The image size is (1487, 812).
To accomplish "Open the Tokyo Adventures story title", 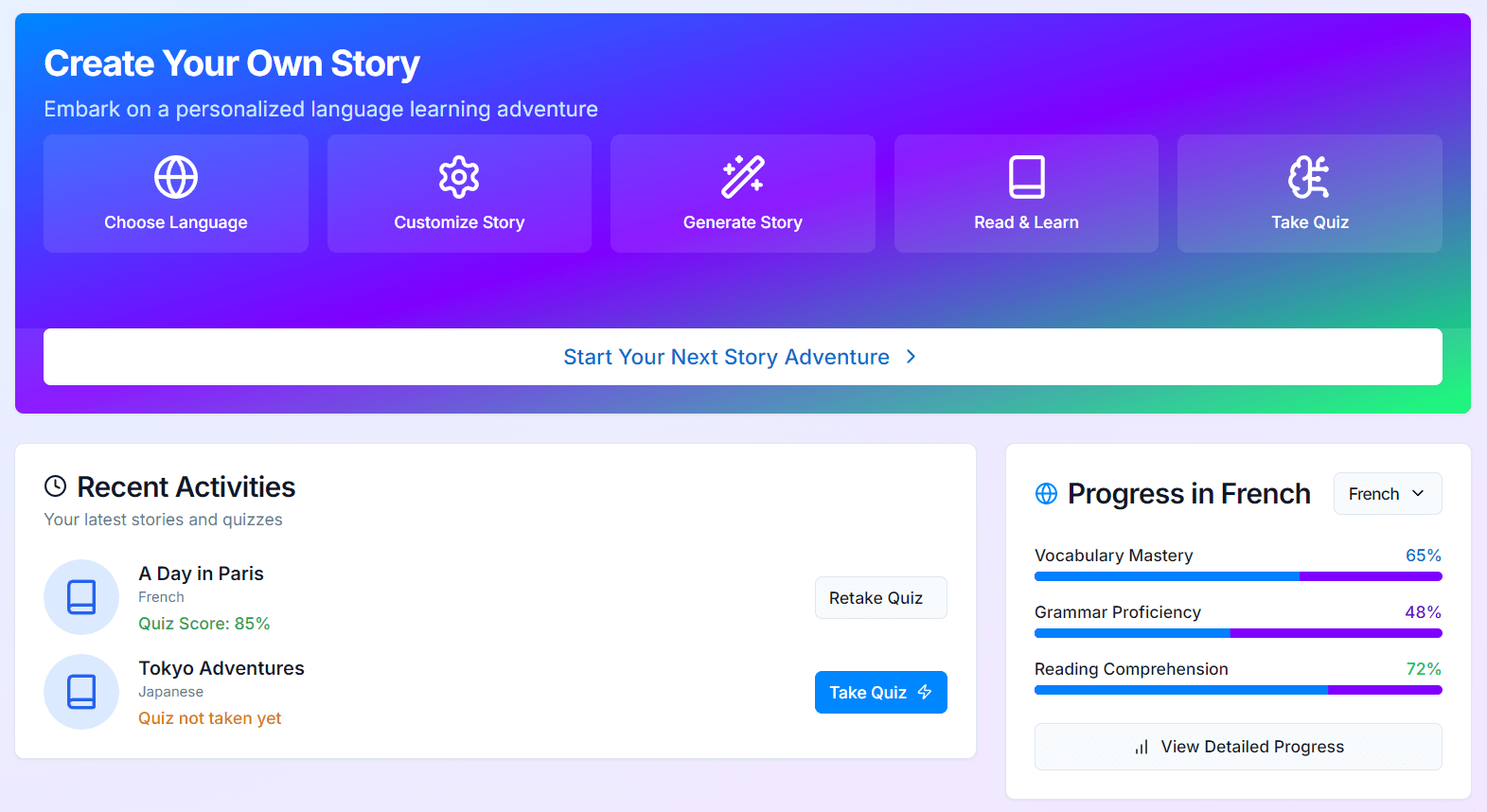I will pos(221,668).
